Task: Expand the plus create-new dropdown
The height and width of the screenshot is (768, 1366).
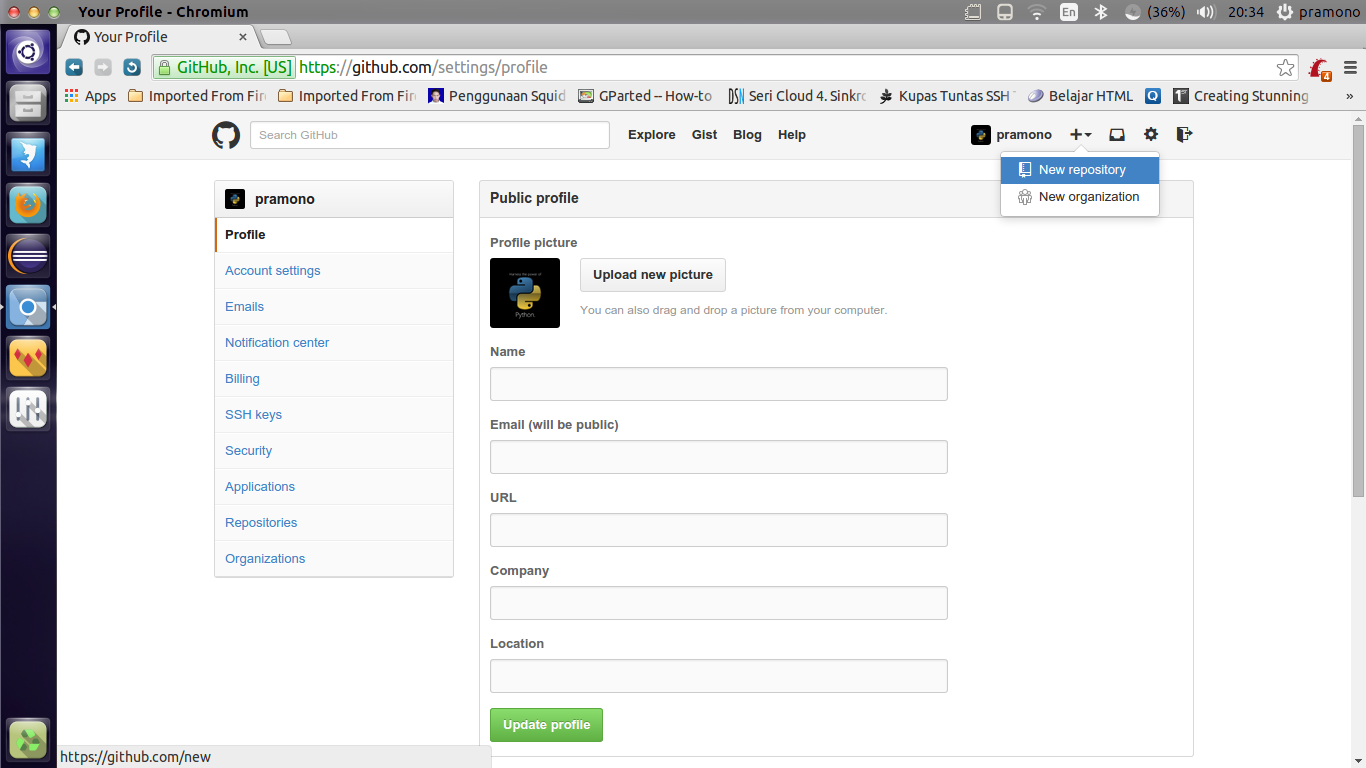Action: click(x=1080, y=134)
